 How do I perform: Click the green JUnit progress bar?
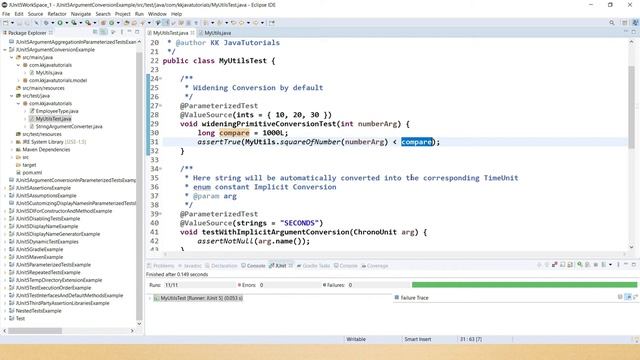click(524, 285)
